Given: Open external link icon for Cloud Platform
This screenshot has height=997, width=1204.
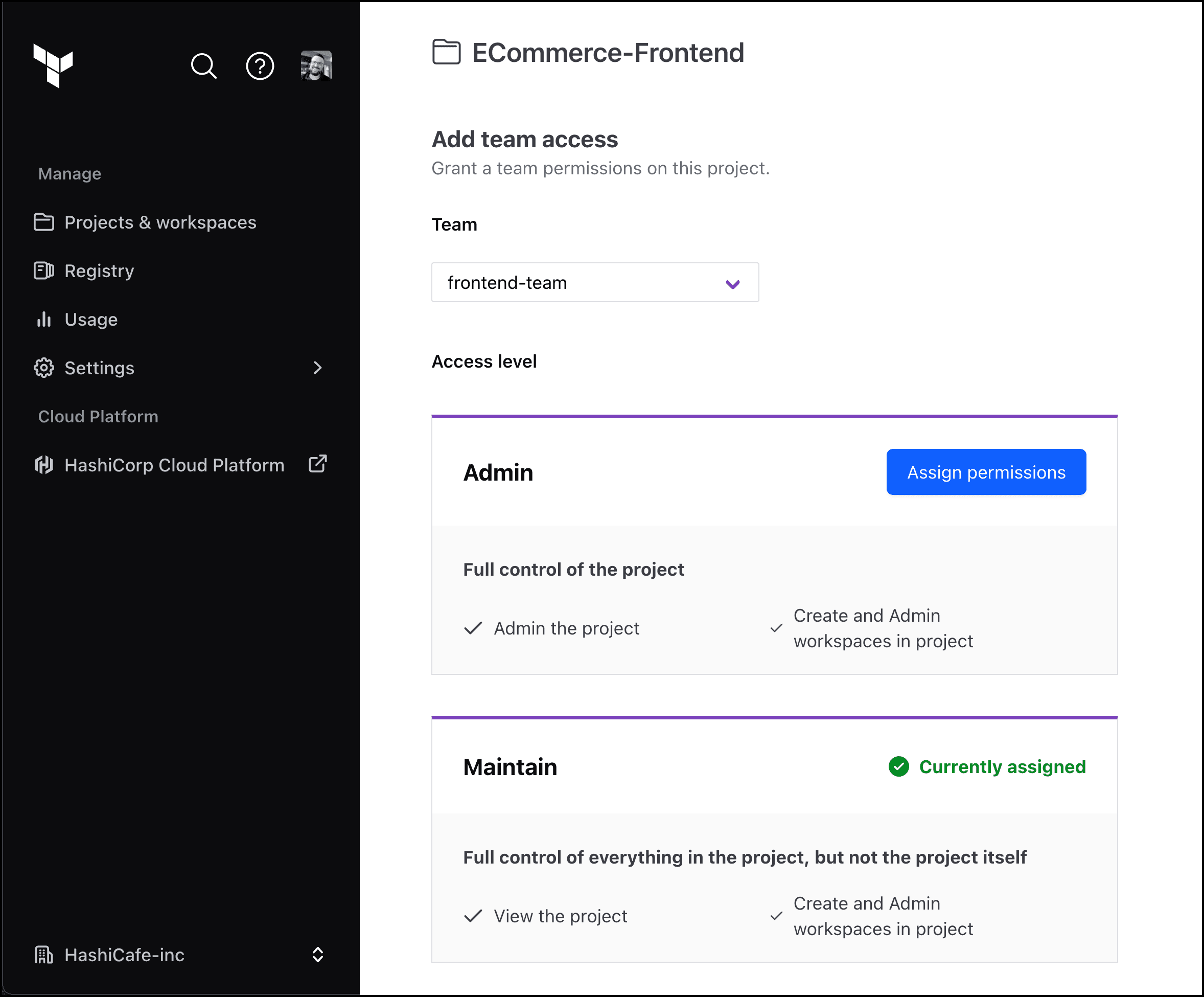Looking at the screenshot, I should pyautogui.click(x=318, y=464).
